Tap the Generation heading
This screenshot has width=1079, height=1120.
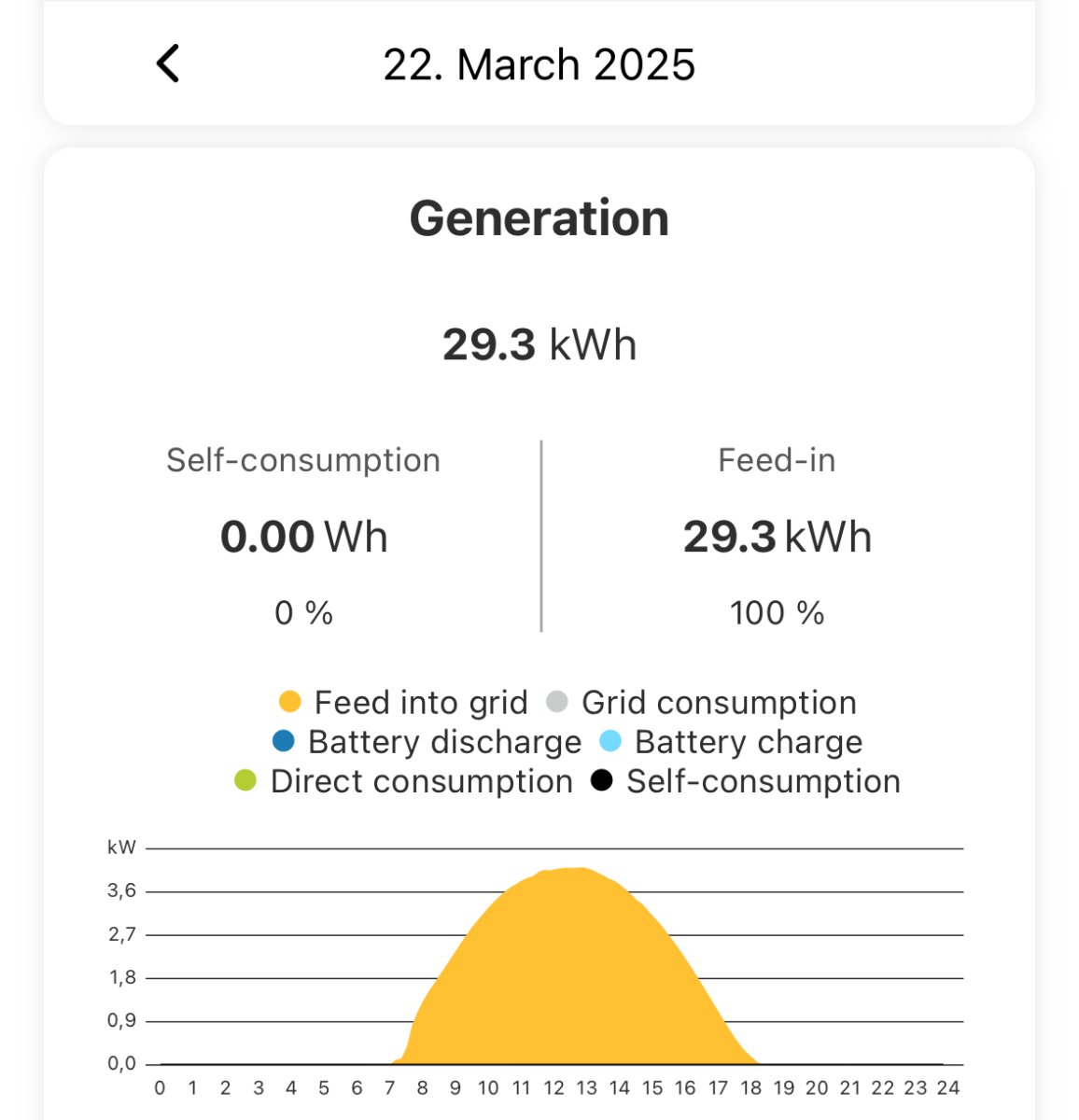(x=539, y=218)
